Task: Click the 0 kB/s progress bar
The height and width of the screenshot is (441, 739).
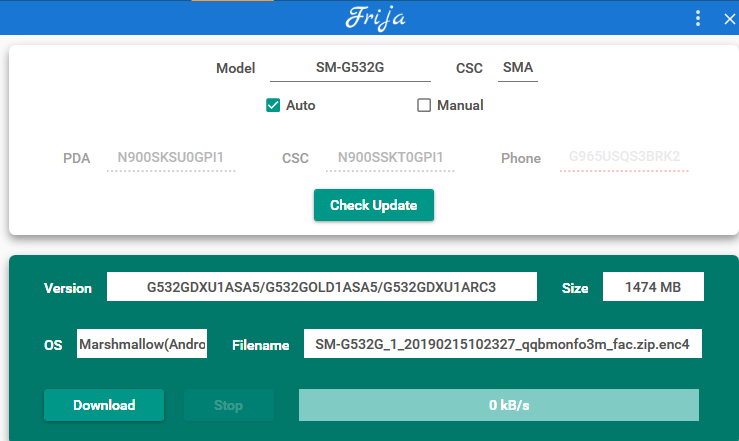Action: [x=499, y=405]
